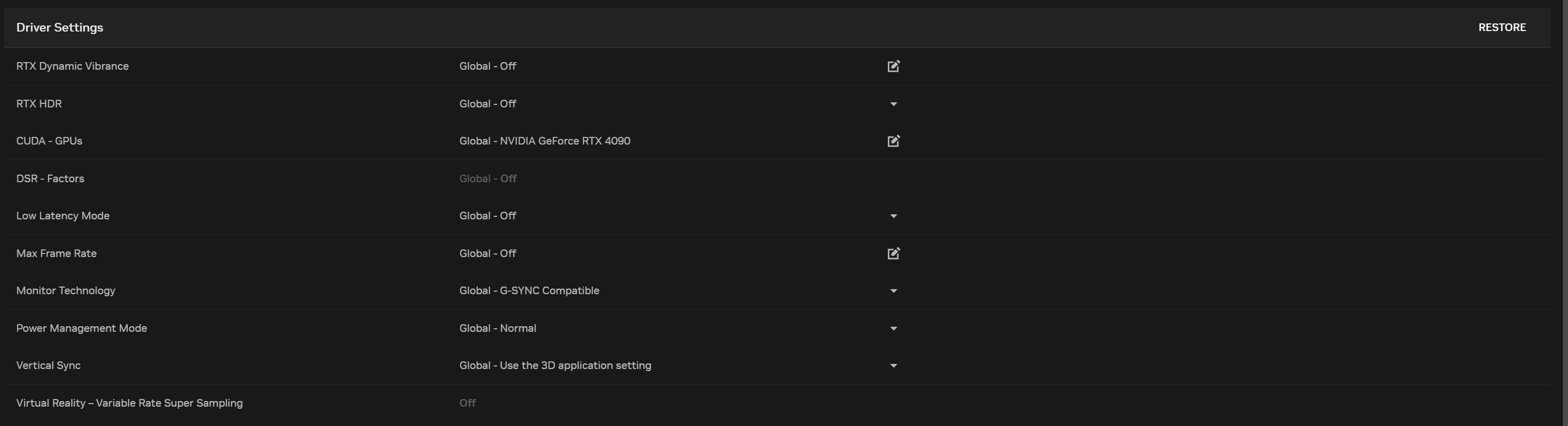The width and height of the screenshot is (1568, 426).
Task: Click the greyed-out DSR Global - Off value
Action: tap(488, 178)
